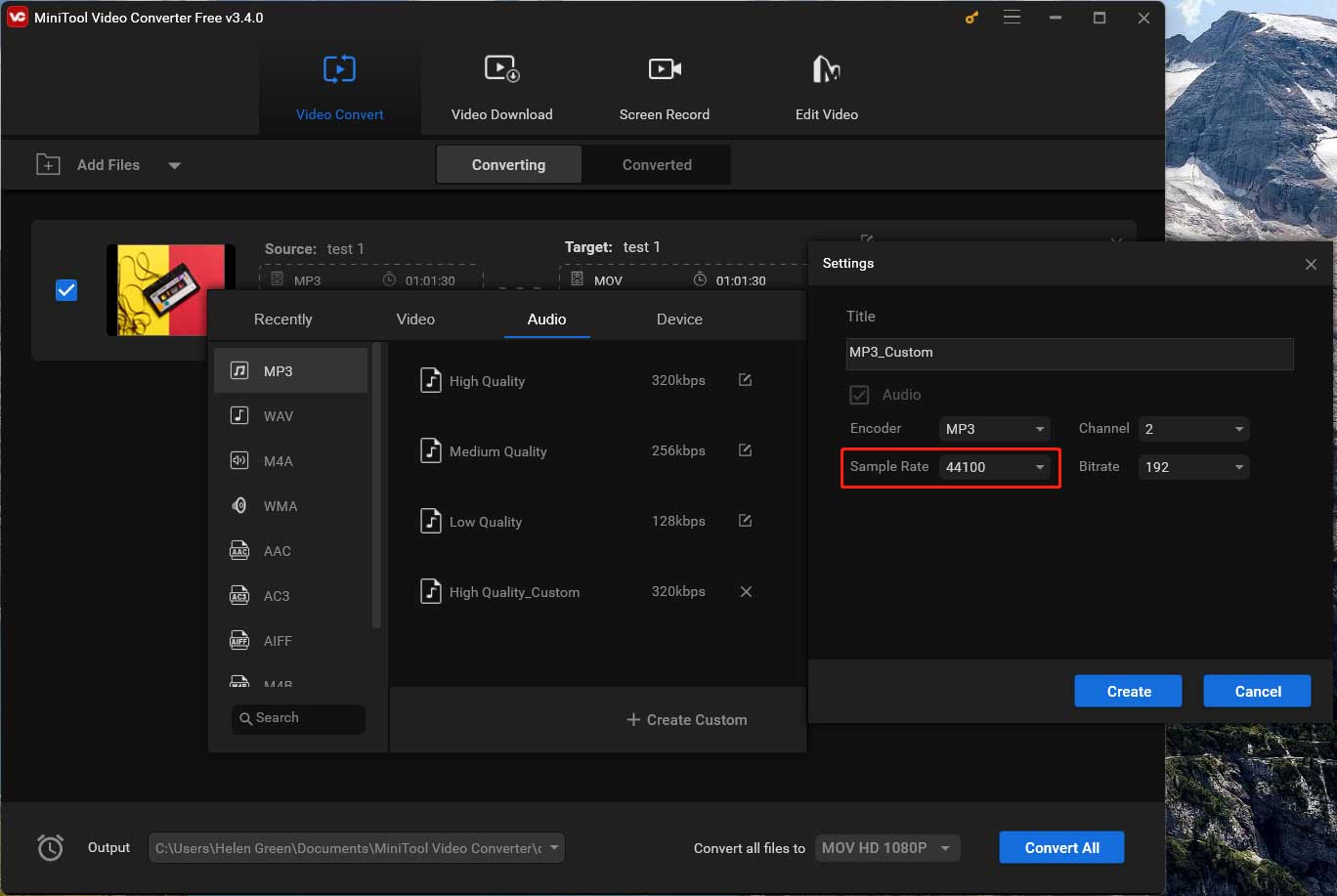The width and height of the screenshot is (1337, 896).
Task: Edit the High Quality preset
Action: pyautogui.click(x=745, y=380)
